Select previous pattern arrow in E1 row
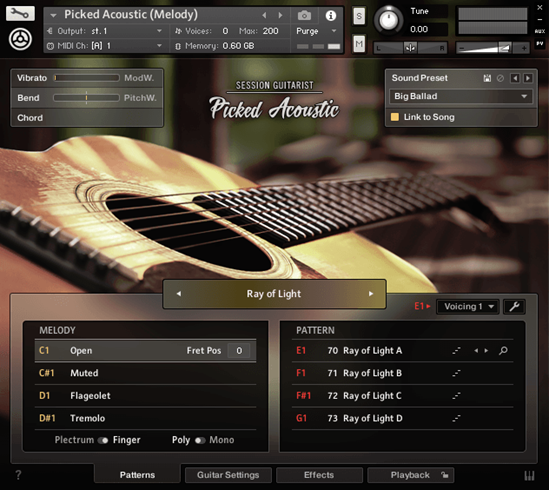This screenshot has width=549, height=490. coord(476,351)
